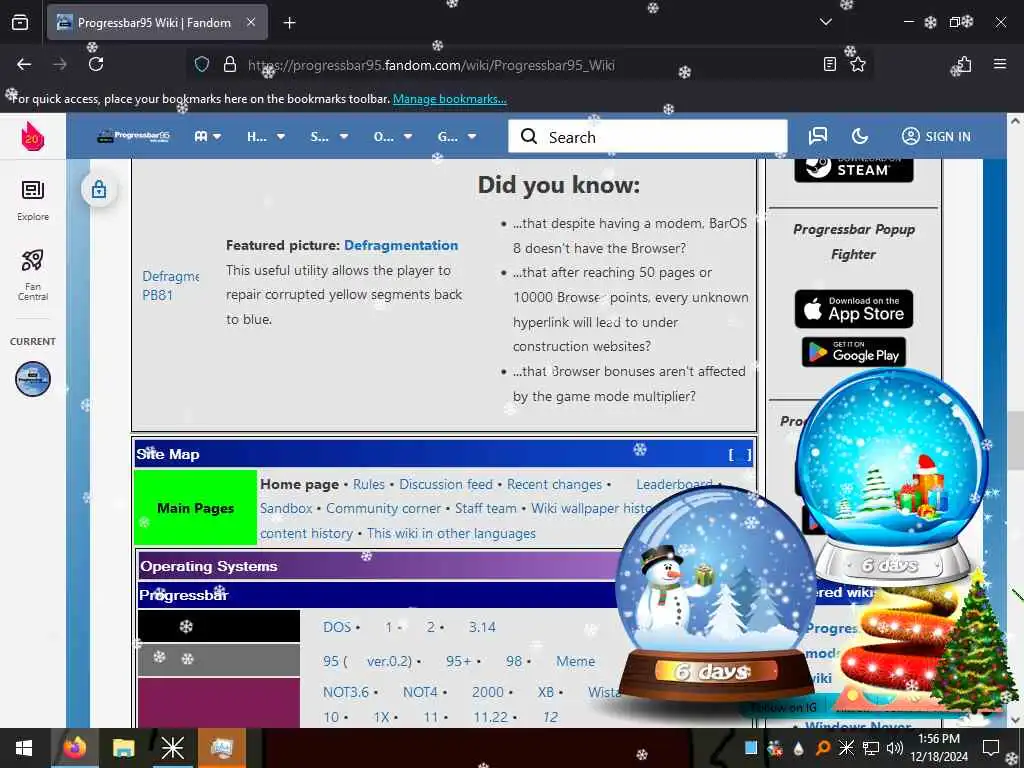Open the notification center icon
Screen dimensions: 1024x768
point(991,748)
